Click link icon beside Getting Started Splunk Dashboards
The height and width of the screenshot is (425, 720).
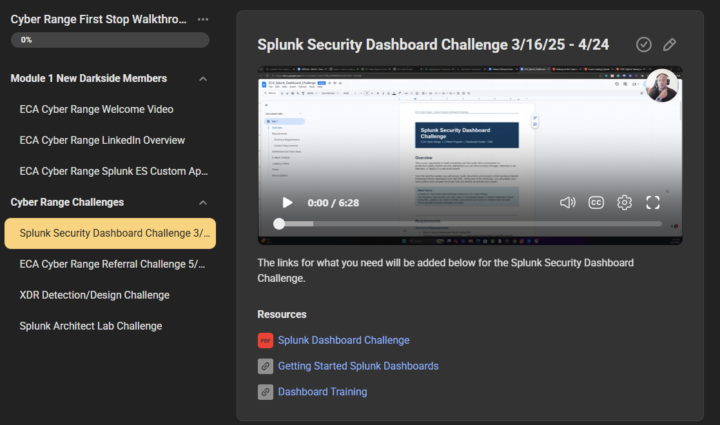265,366
